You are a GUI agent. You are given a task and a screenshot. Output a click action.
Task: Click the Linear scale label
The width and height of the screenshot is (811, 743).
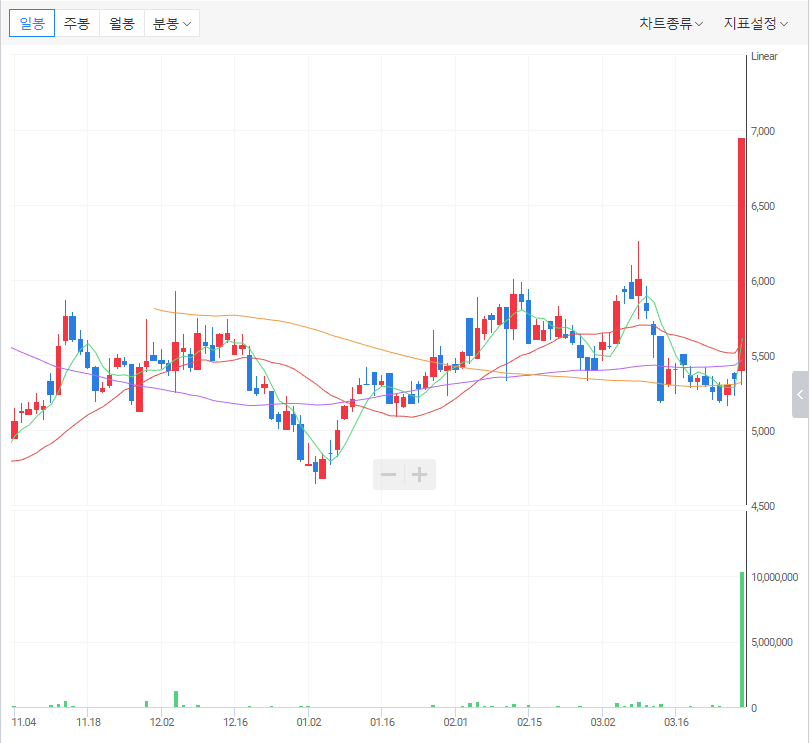[764, 56]
